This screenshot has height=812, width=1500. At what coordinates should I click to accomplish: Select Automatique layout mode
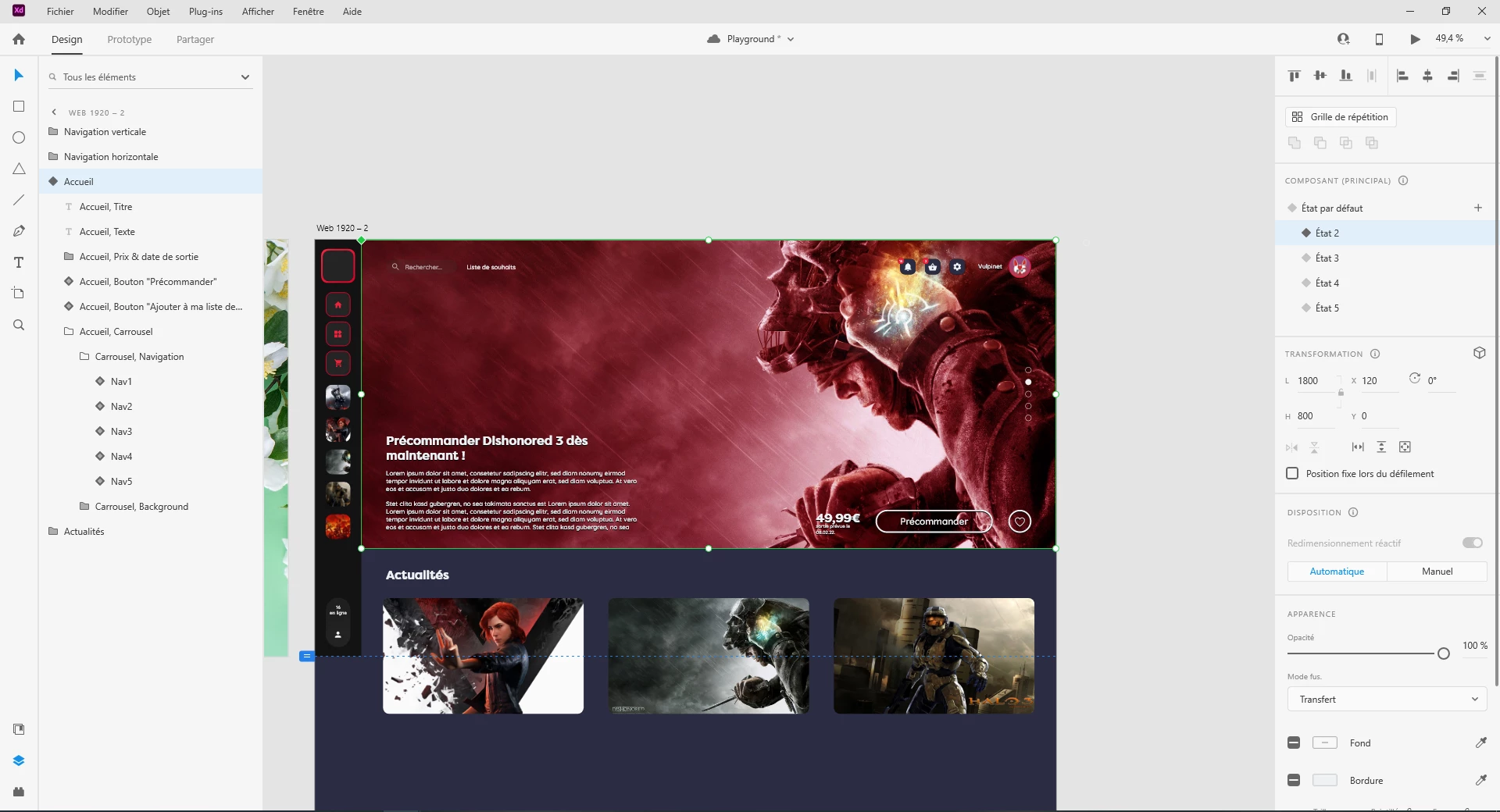point(1337,572)
